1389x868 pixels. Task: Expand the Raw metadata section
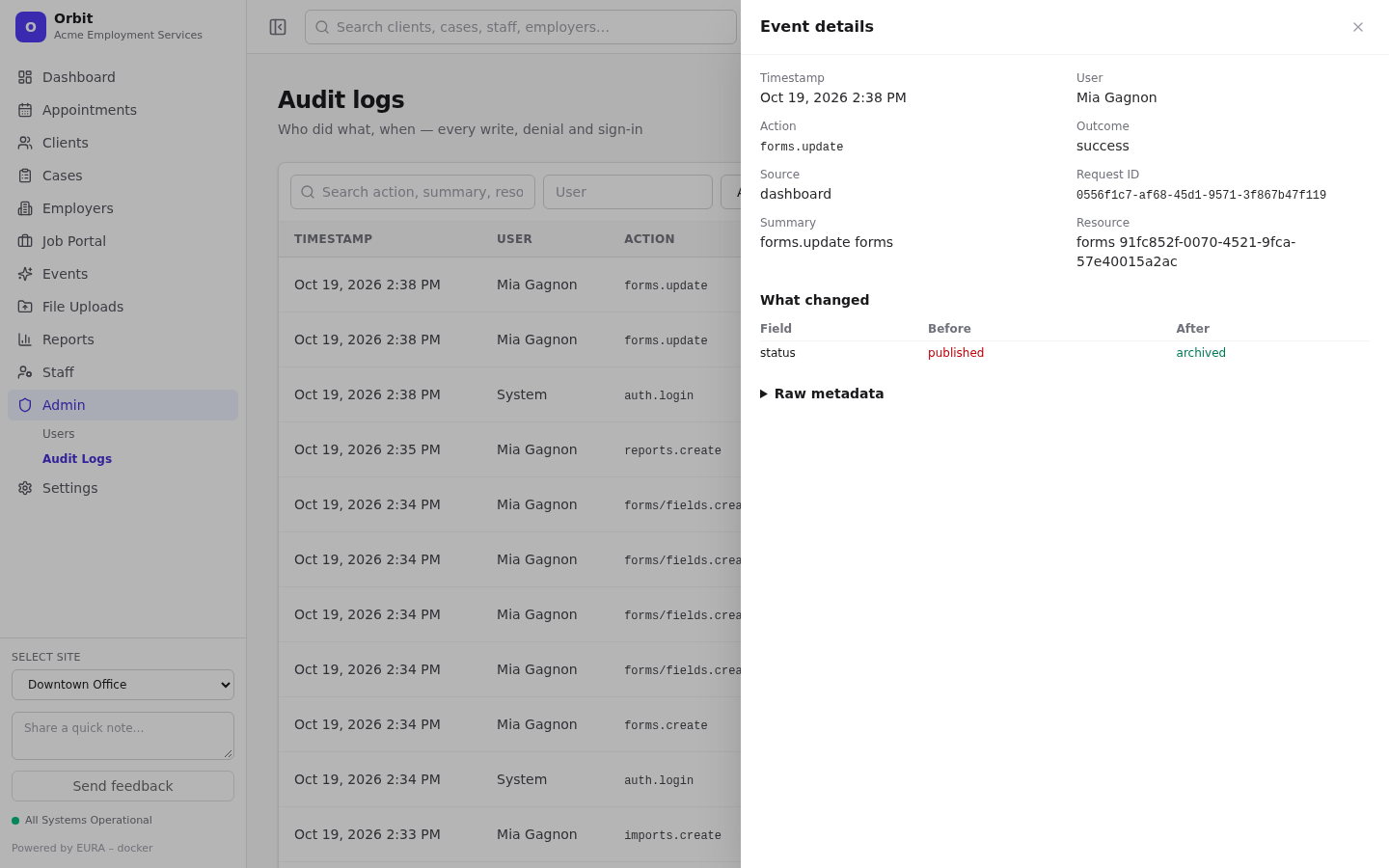[x=822, y=393]
